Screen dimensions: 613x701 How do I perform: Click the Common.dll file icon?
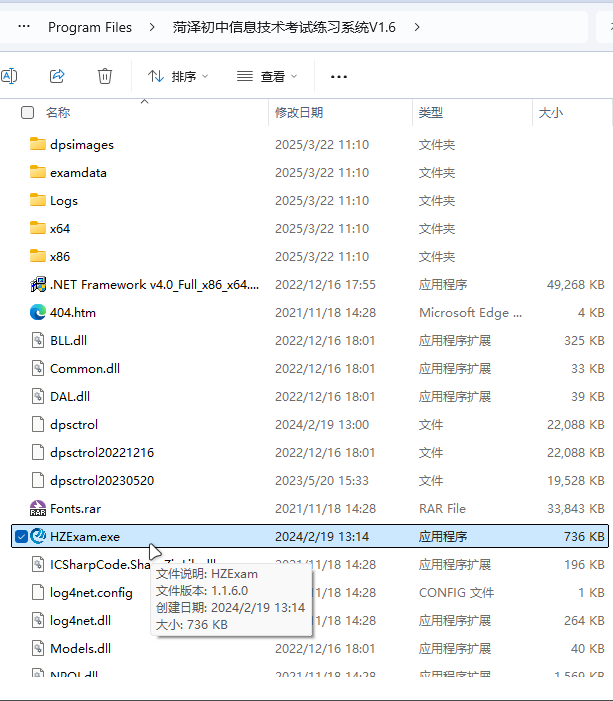(x=38, y=368)
